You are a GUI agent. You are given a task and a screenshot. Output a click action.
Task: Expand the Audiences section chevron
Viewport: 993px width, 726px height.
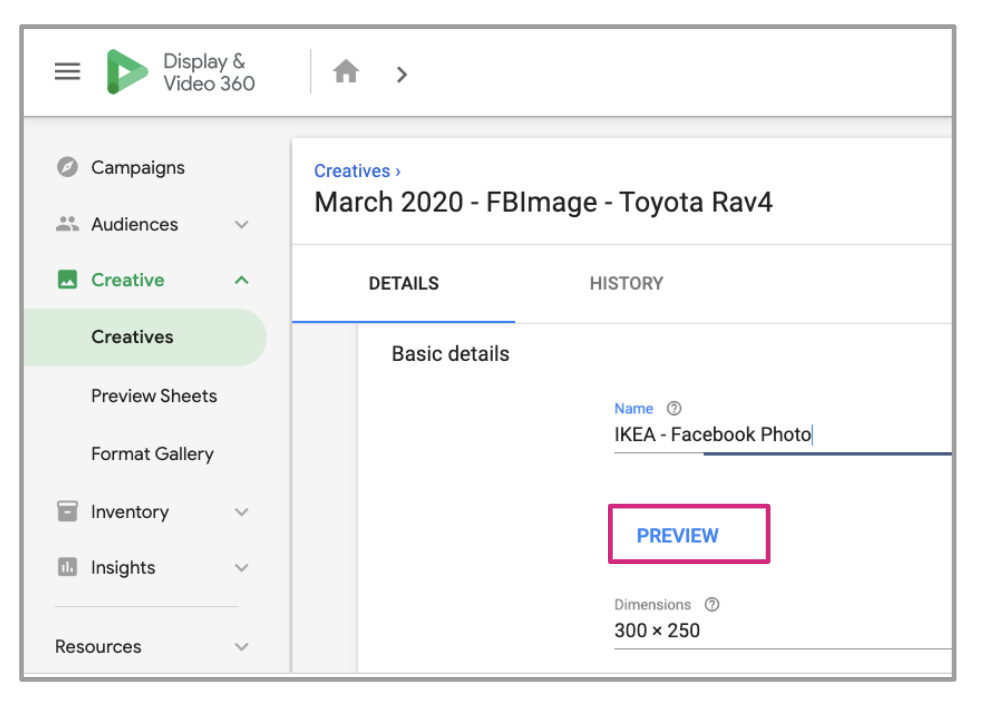(x=241, y=225)
